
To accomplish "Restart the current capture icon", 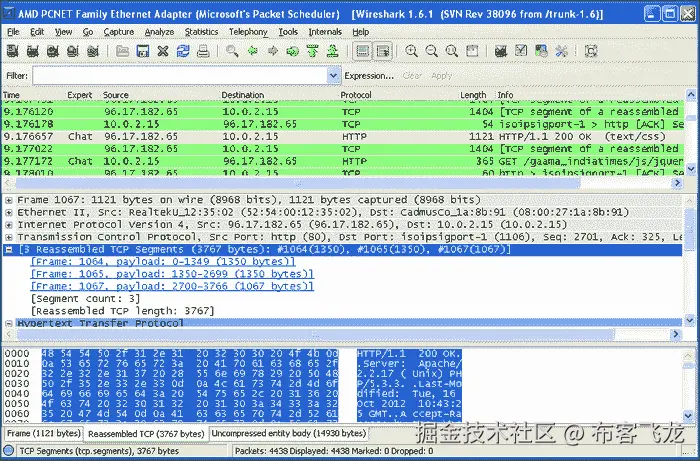I will (x=93, y=51).
